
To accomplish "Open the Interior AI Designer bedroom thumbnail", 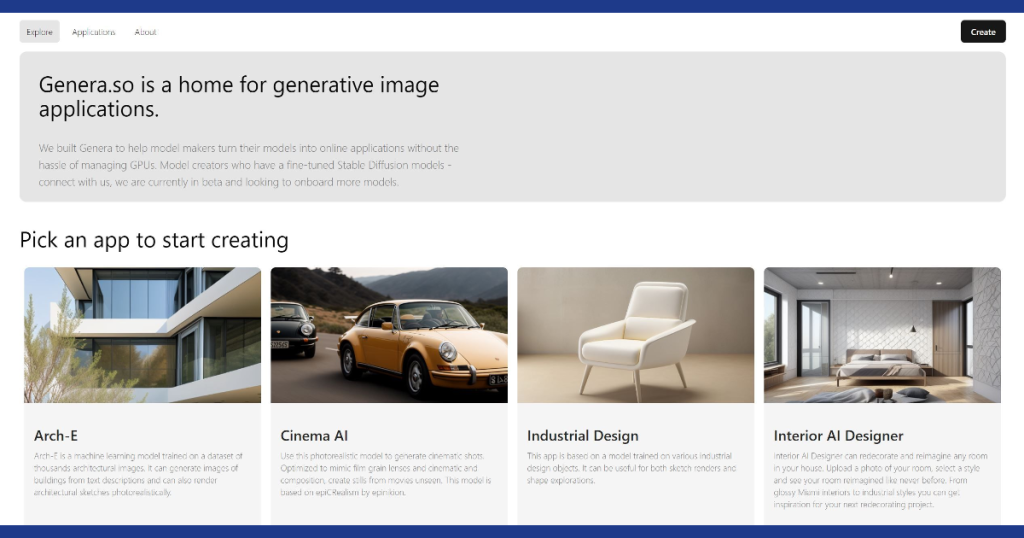I will coord(882,335).
